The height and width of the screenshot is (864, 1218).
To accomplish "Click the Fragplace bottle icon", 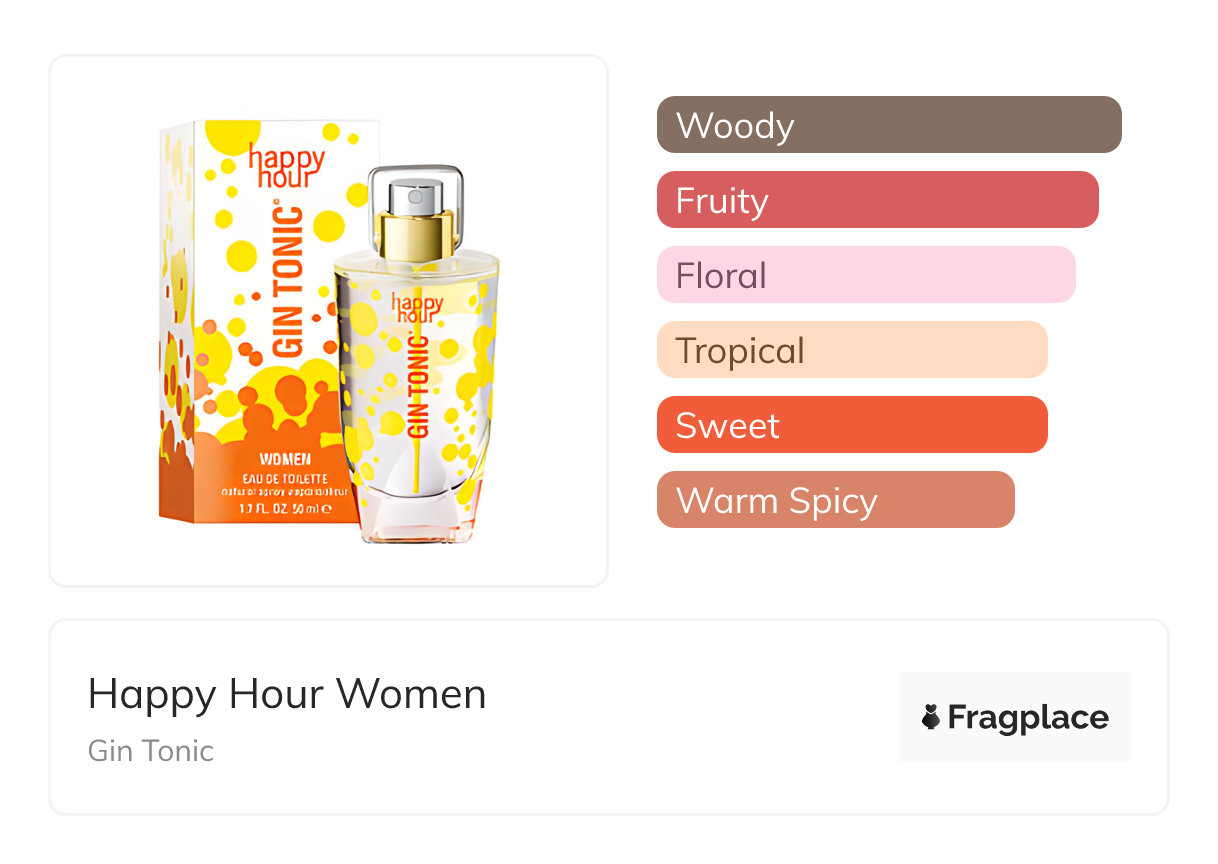I will click(931, 717).
